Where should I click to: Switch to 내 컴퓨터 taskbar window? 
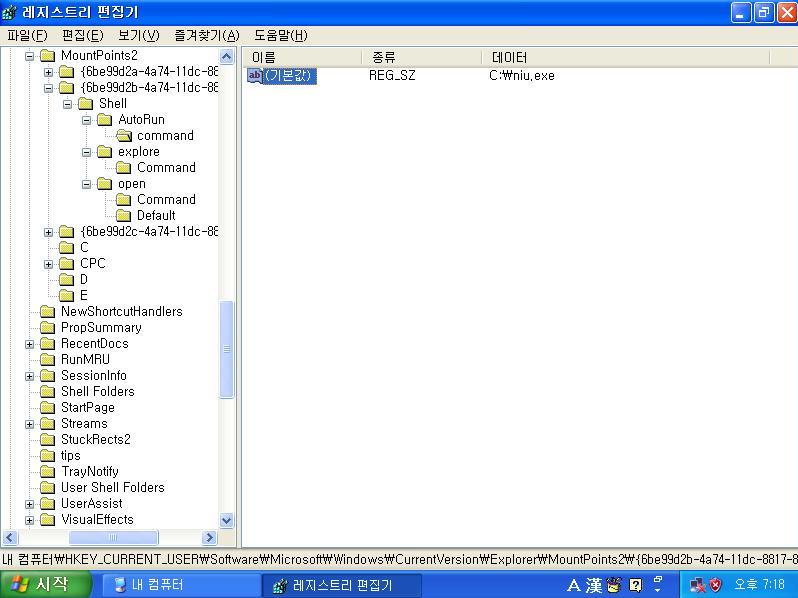181,585
